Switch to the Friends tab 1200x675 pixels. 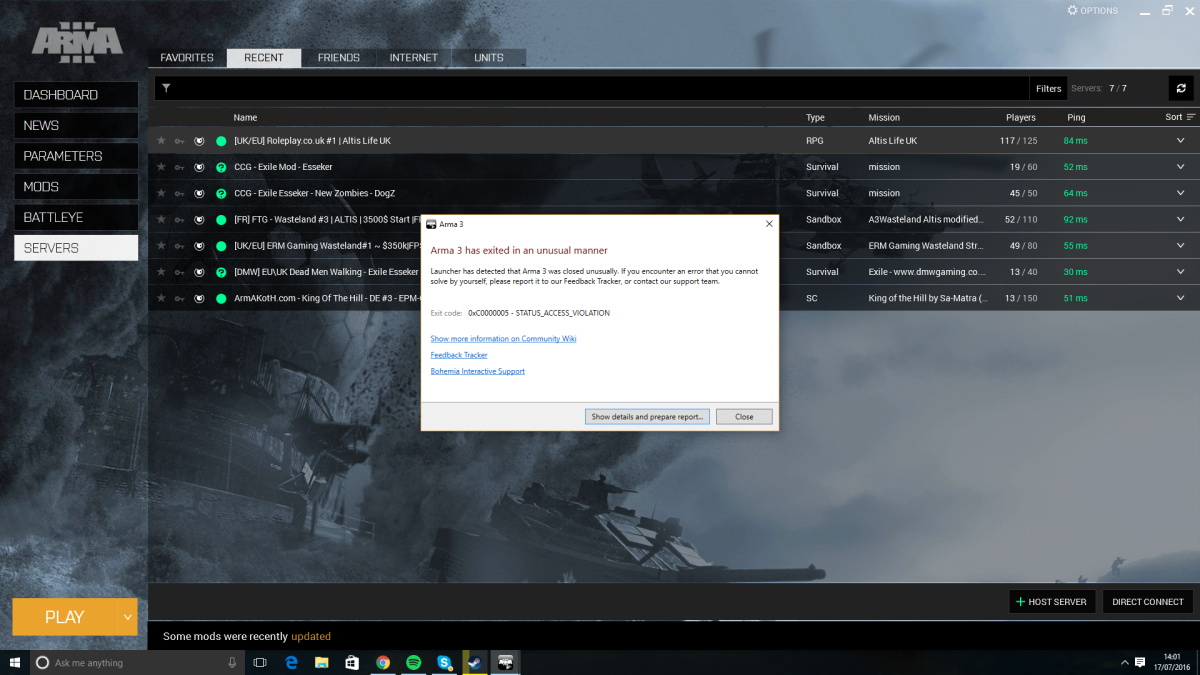339,58
